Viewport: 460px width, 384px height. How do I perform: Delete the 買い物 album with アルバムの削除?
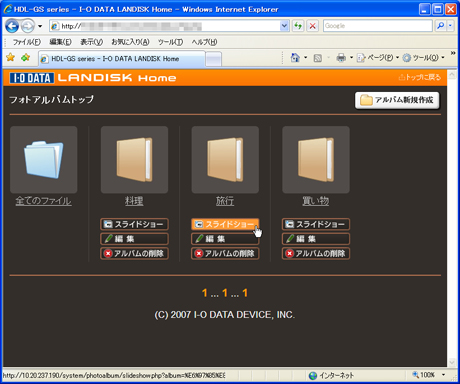tap(316, 253)
